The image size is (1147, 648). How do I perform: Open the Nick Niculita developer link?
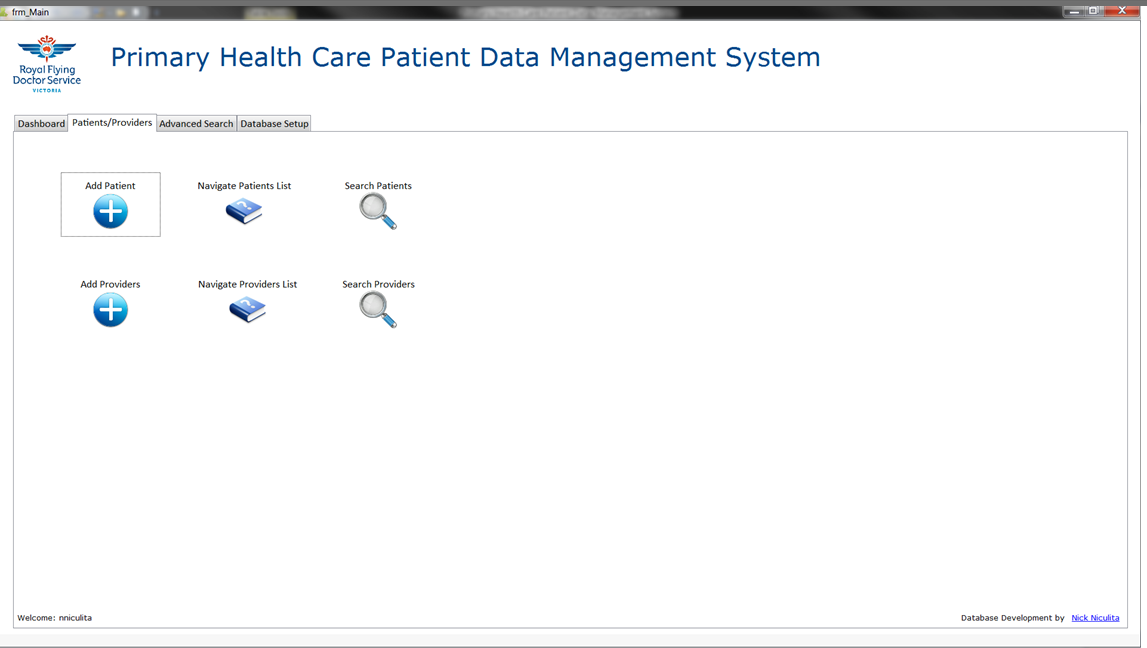click(x=1095, y=617)
